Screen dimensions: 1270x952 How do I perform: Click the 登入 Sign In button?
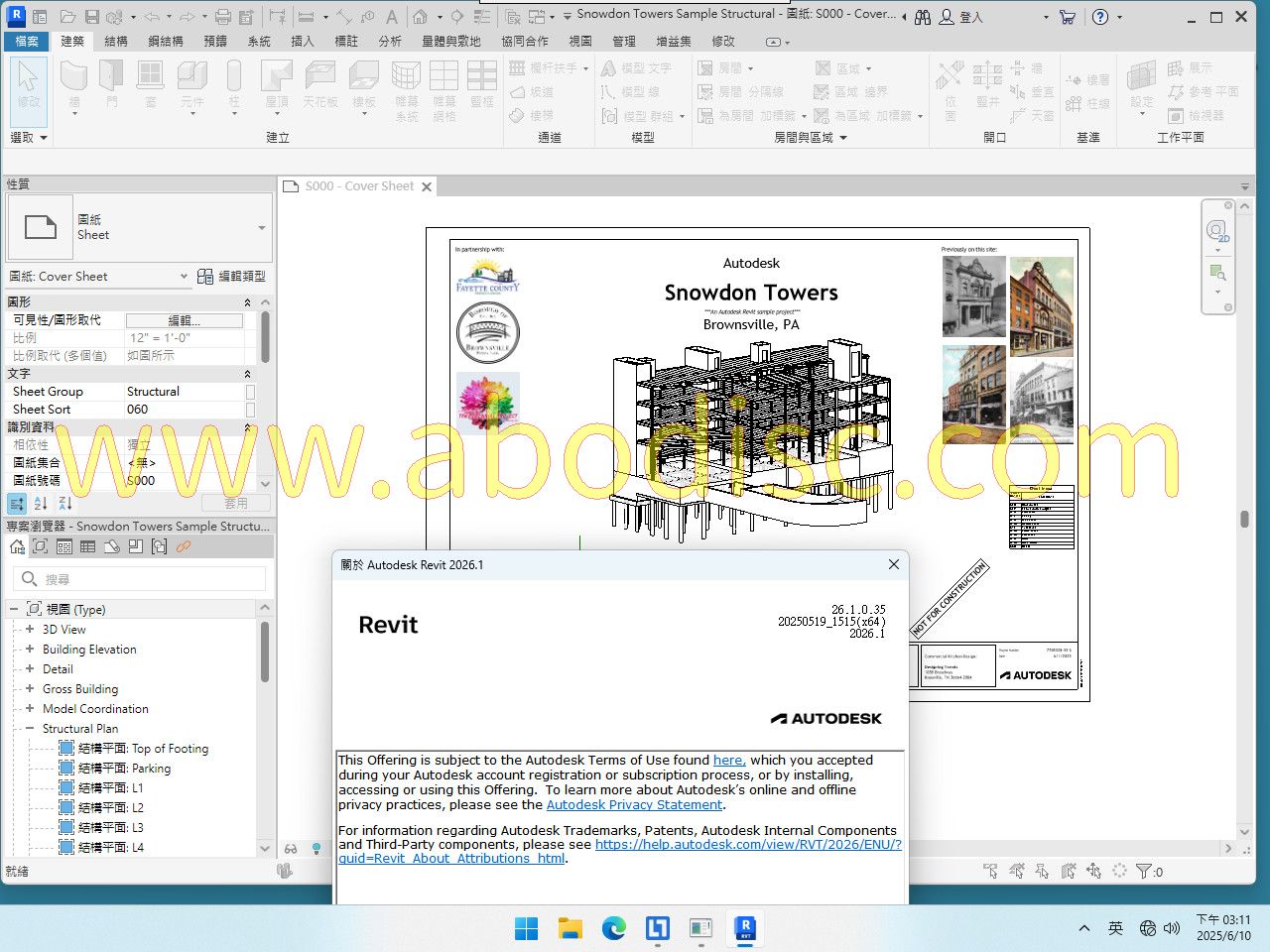click(x=961, y=17)
